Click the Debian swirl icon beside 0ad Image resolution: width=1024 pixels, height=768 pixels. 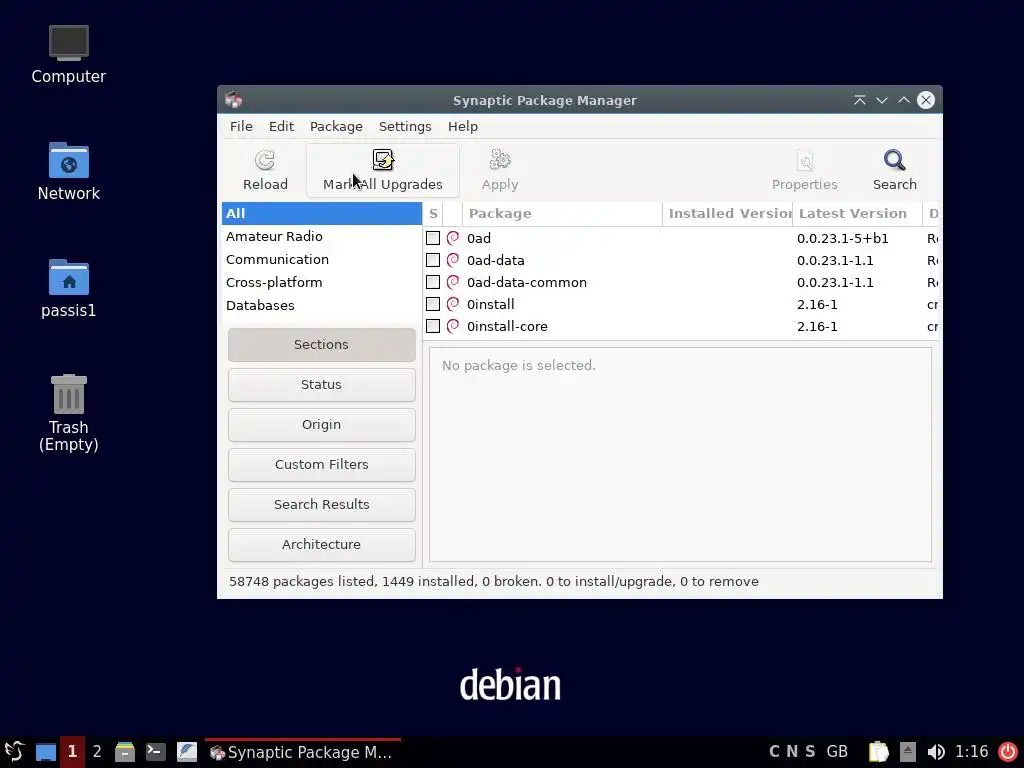pyautogui.click(x=453, y=238)
